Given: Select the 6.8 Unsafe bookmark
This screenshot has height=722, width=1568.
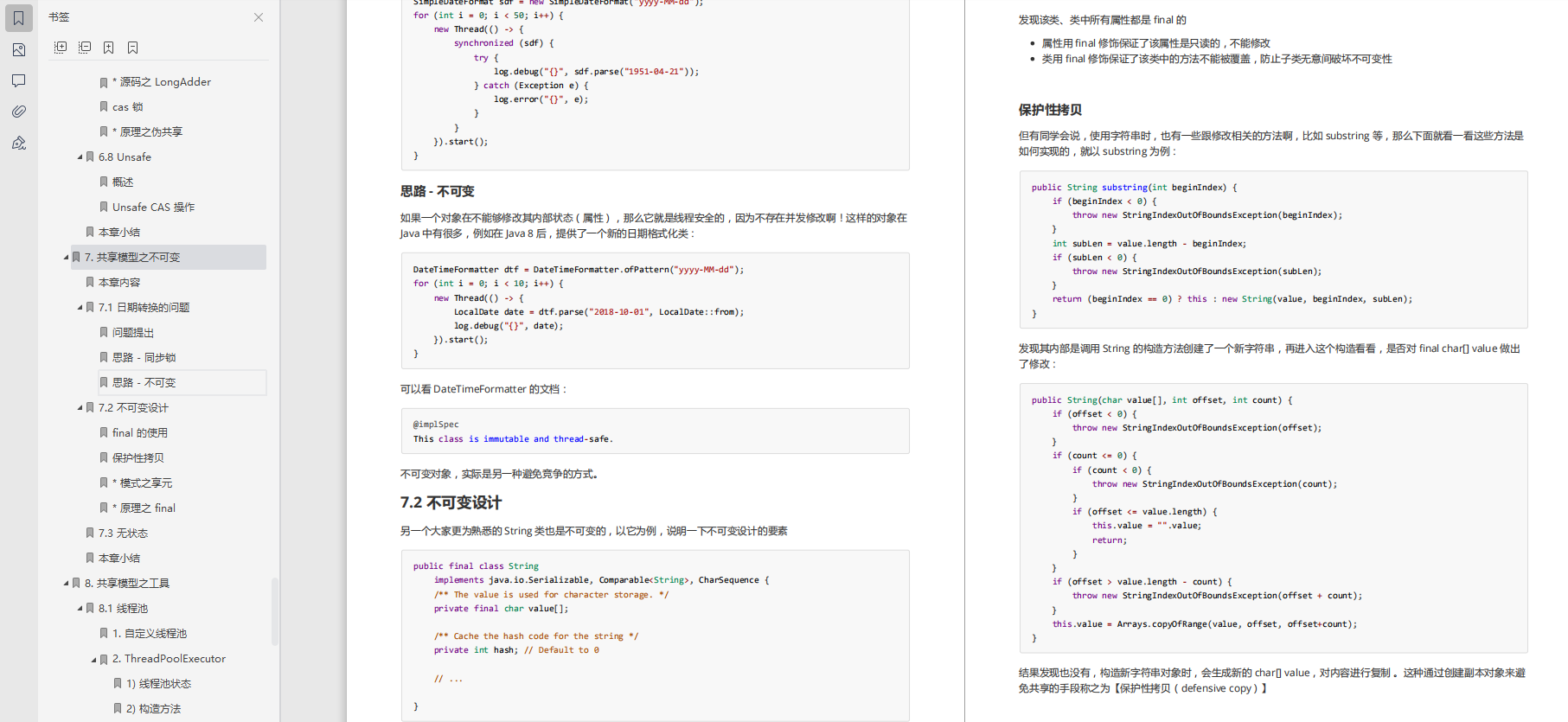Looking at the screenshot, I should 125,157.
